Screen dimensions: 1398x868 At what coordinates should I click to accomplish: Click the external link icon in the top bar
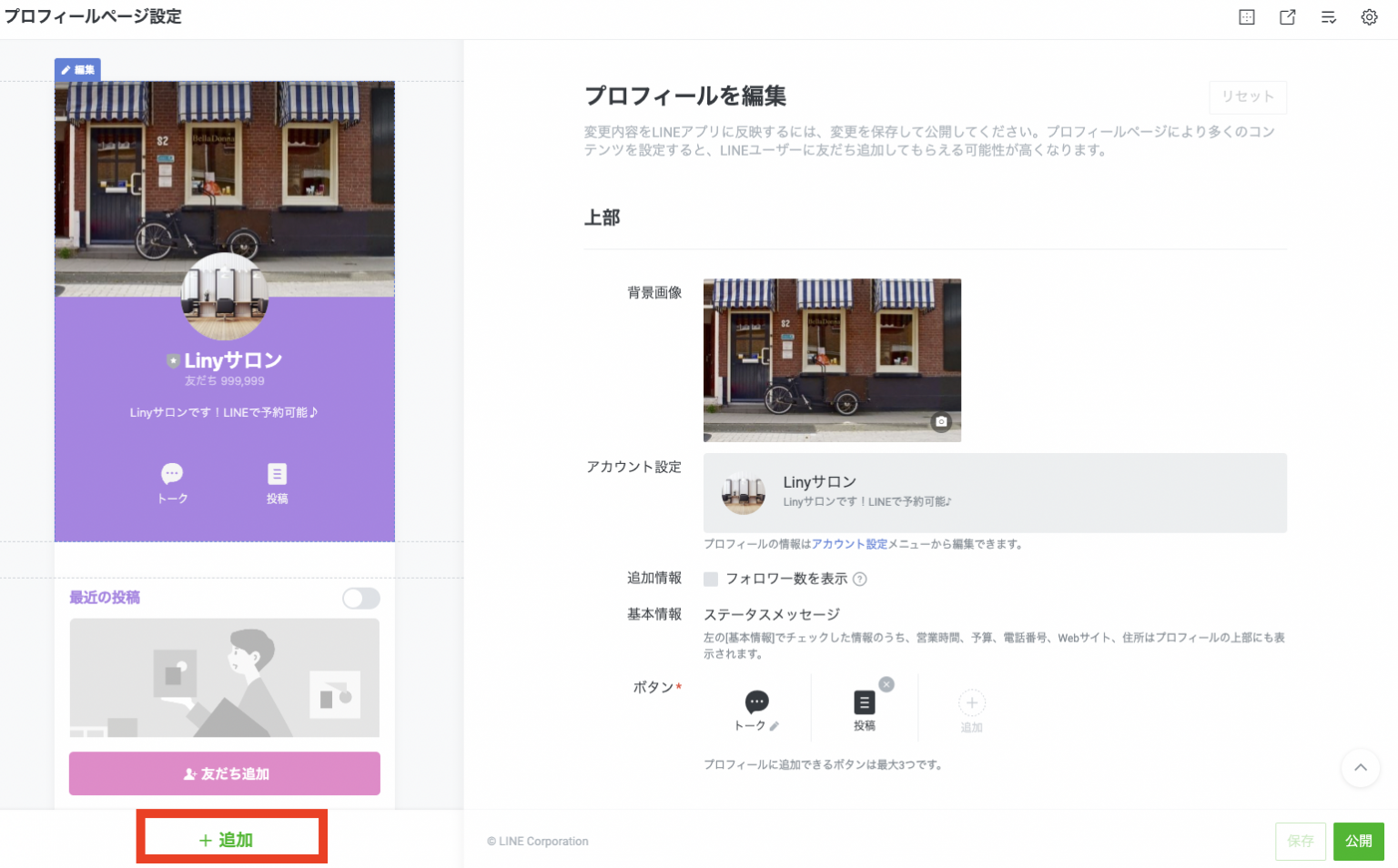tap(1287, 16)
